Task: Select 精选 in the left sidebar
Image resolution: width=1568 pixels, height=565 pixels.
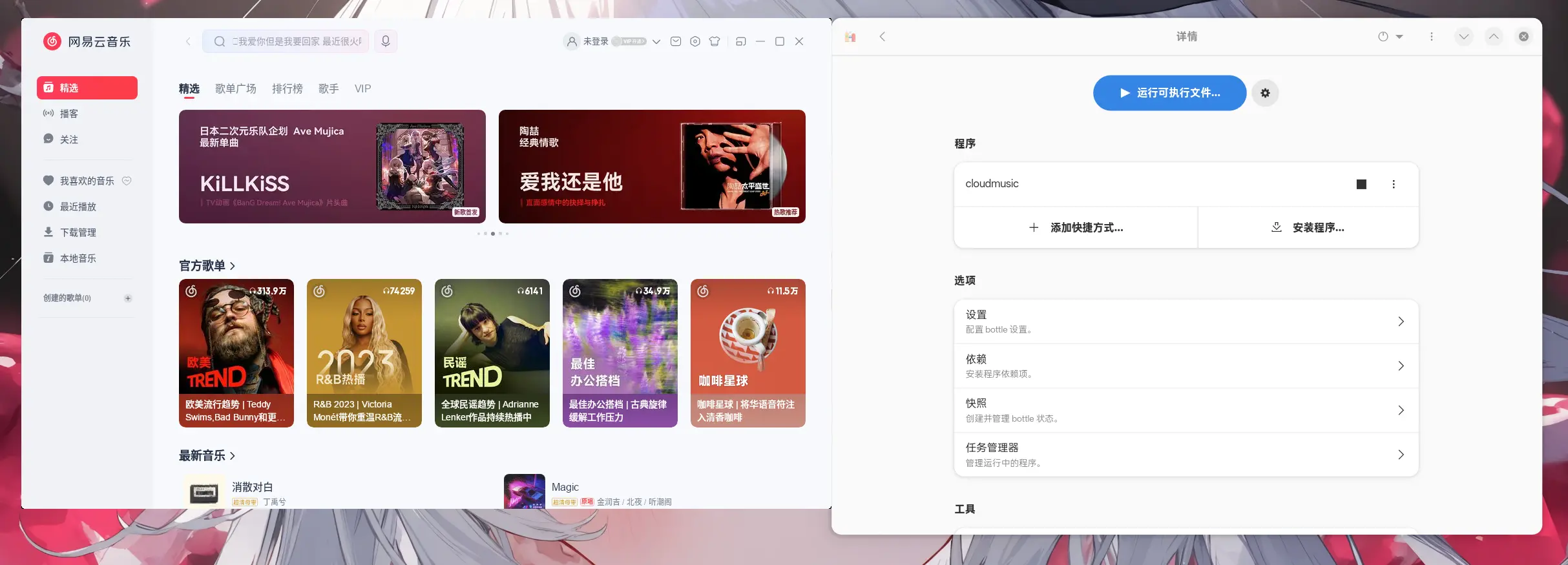Action: 87,88
